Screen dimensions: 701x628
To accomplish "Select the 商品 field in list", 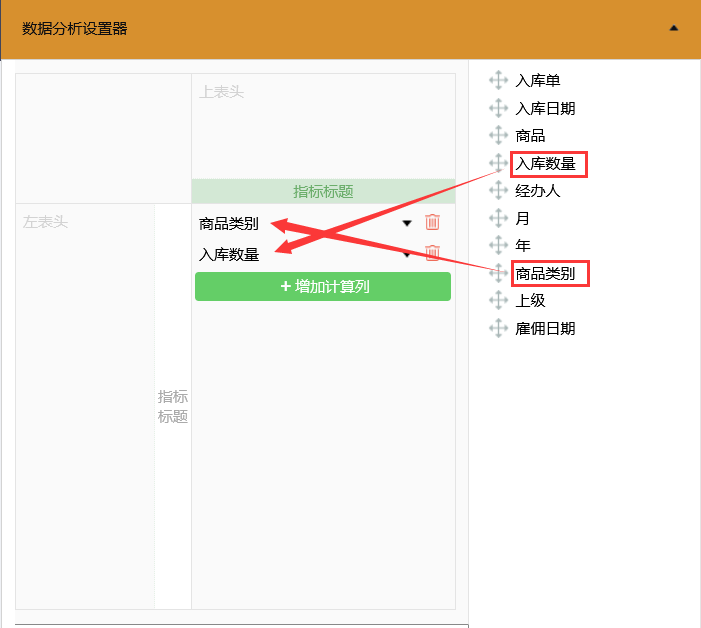I will tap(530, 135).
